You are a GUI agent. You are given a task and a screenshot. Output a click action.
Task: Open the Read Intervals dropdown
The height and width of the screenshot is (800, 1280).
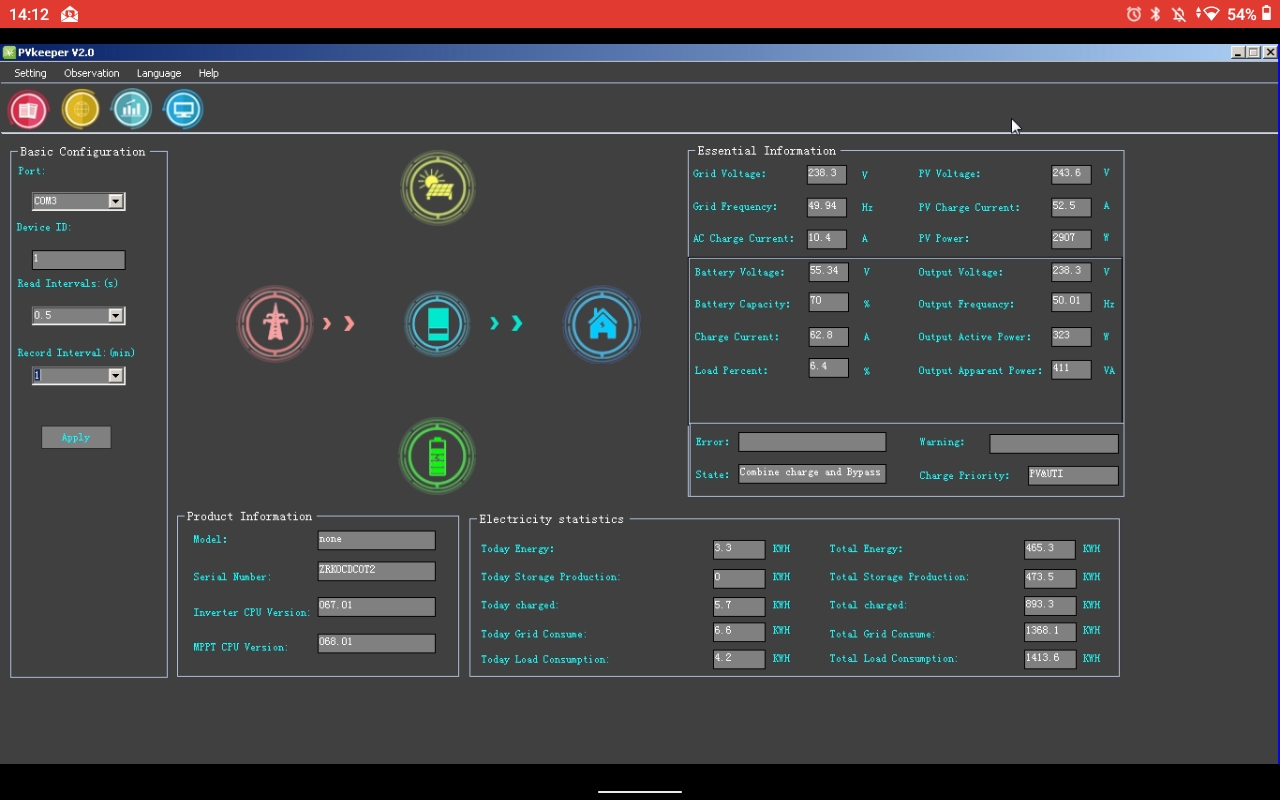[x=115, y=316]
